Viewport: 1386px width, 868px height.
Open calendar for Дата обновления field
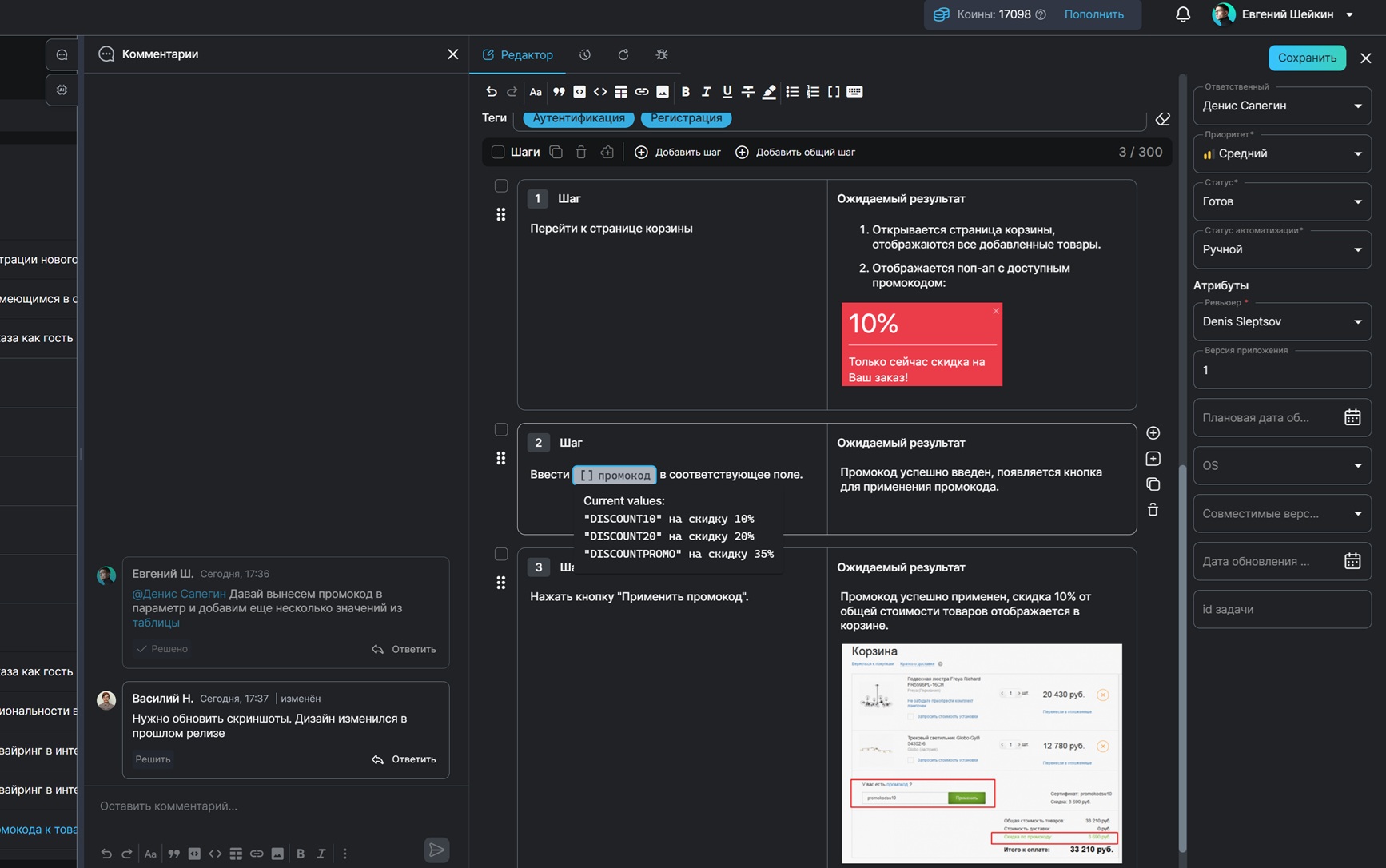[x=1352, y=561]
